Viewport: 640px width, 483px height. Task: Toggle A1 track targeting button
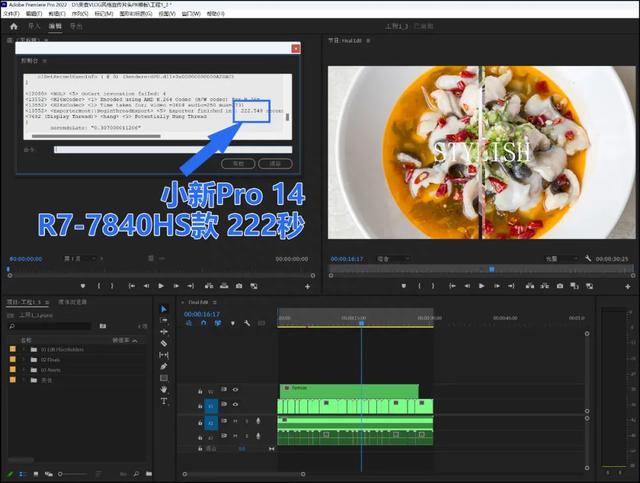click(x=211, y=423)
